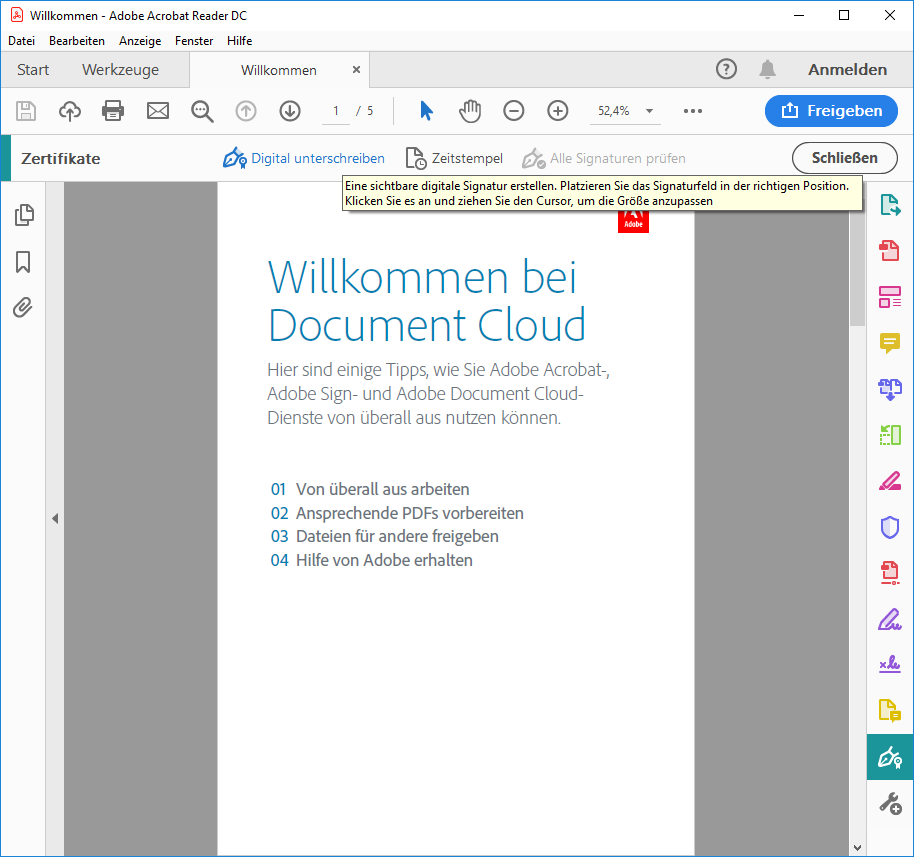914x857 pixels.
Task: Send file by email envelope icon
Action: tap(157, 111)
